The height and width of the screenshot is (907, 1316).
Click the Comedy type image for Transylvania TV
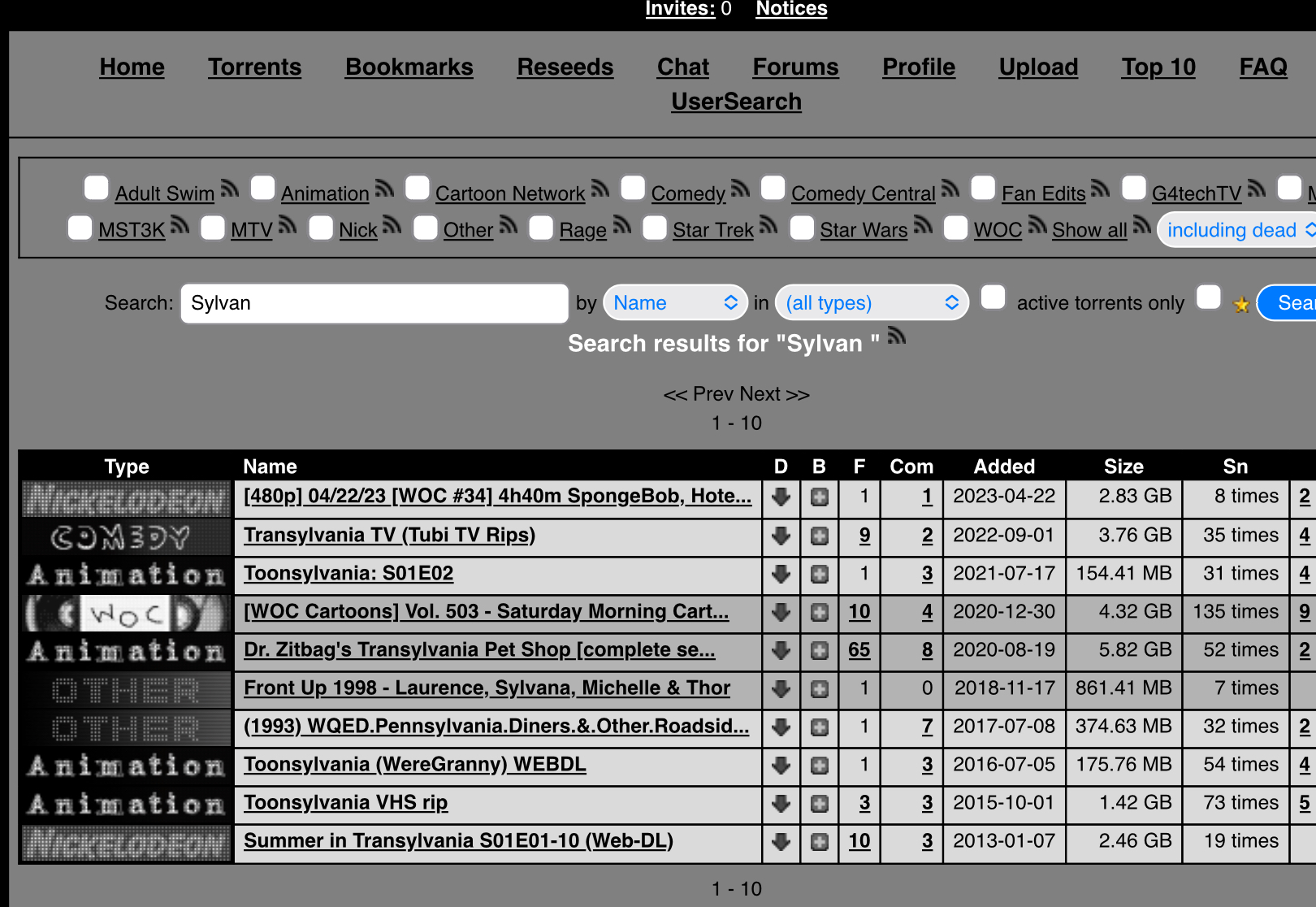point(127,537)
